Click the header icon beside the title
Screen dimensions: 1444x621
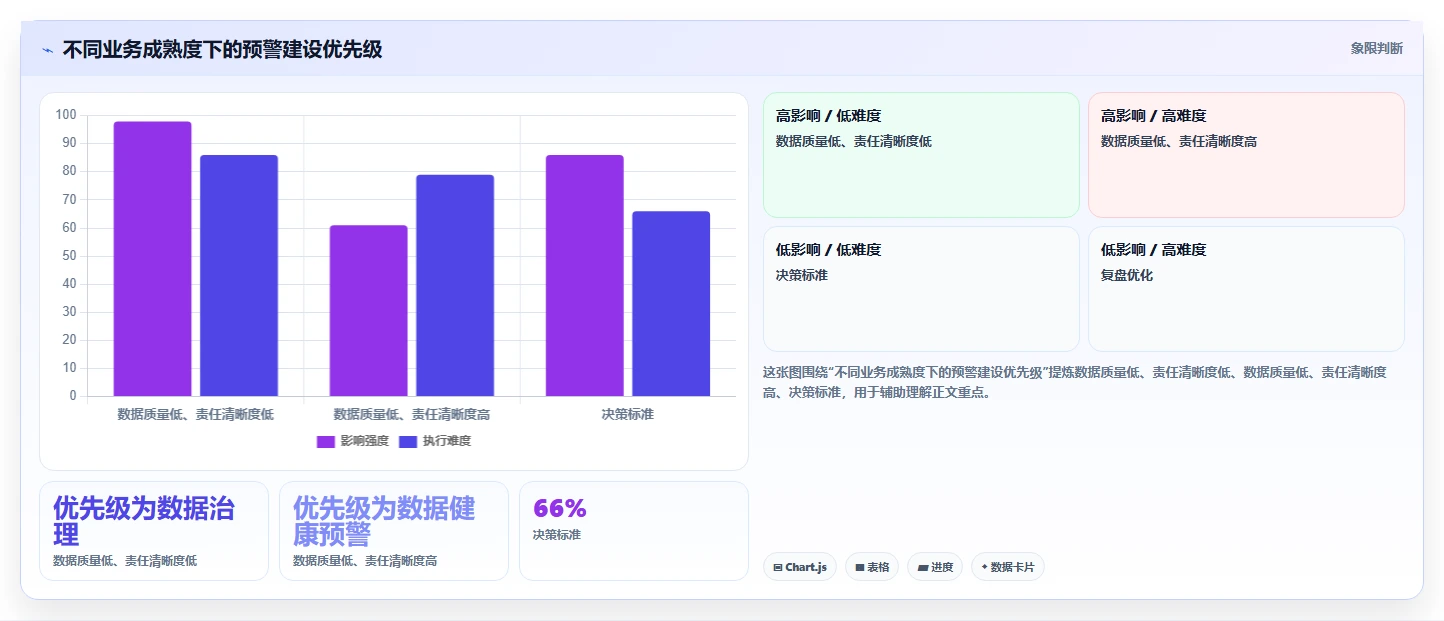coord(47,50)
